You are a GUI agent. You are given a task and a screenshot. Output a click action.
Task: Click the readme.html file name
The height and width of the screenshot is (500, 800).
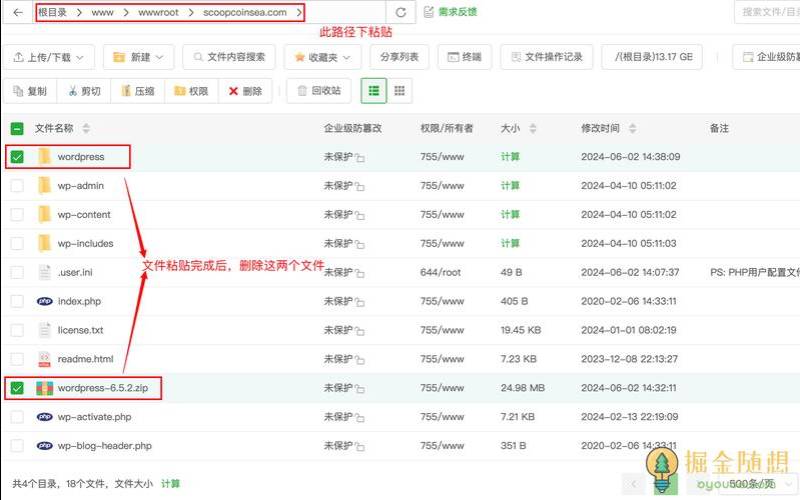[85, 359]
